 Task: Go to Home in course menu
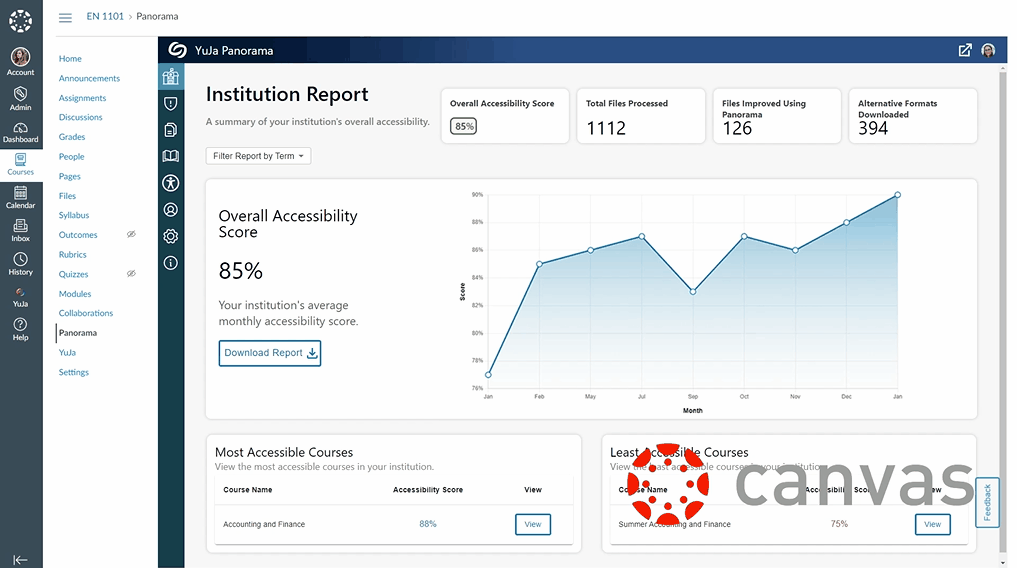[x=70, y=58]
